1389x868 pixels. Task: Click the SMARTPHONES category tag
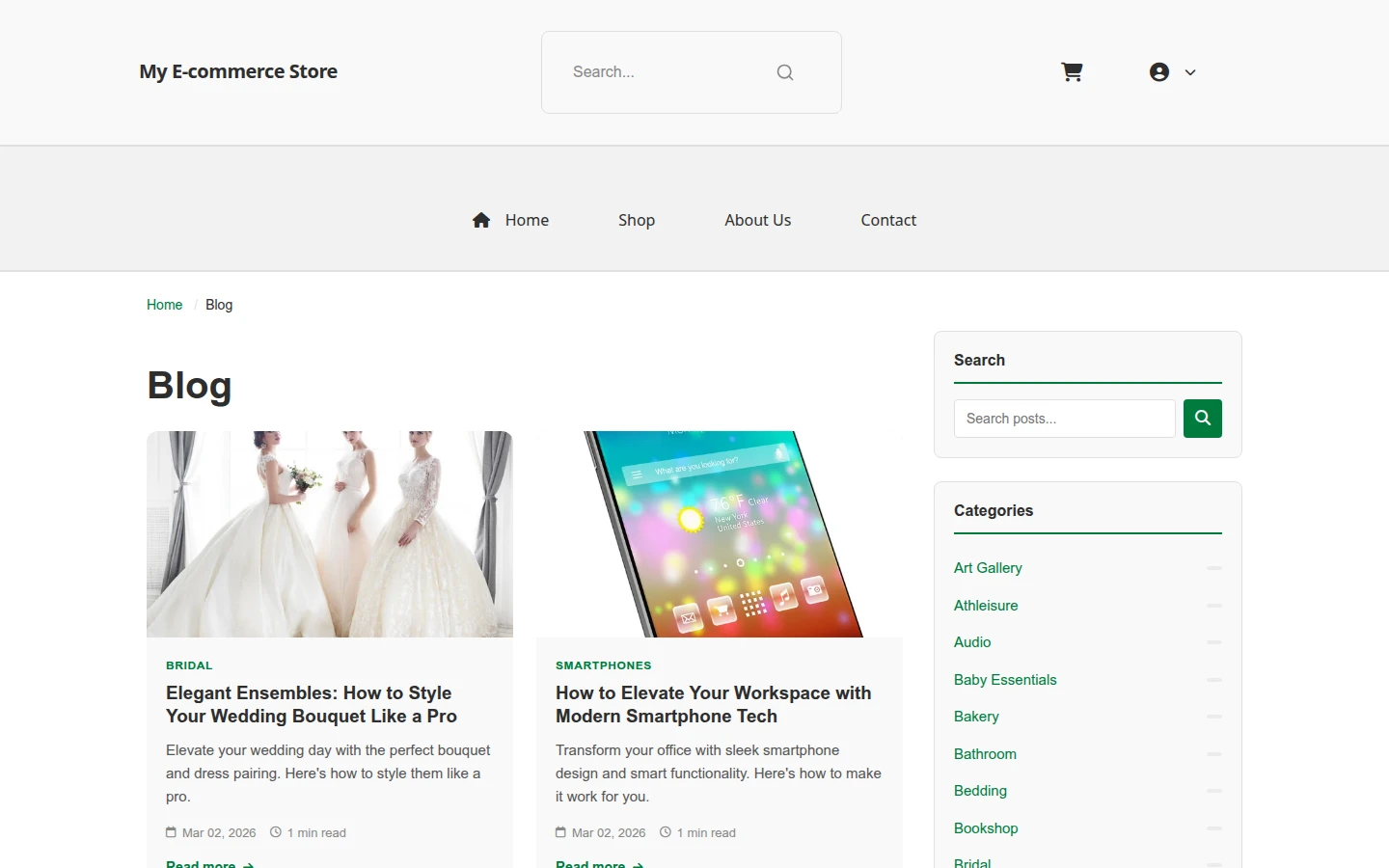(x=604, y=665)
